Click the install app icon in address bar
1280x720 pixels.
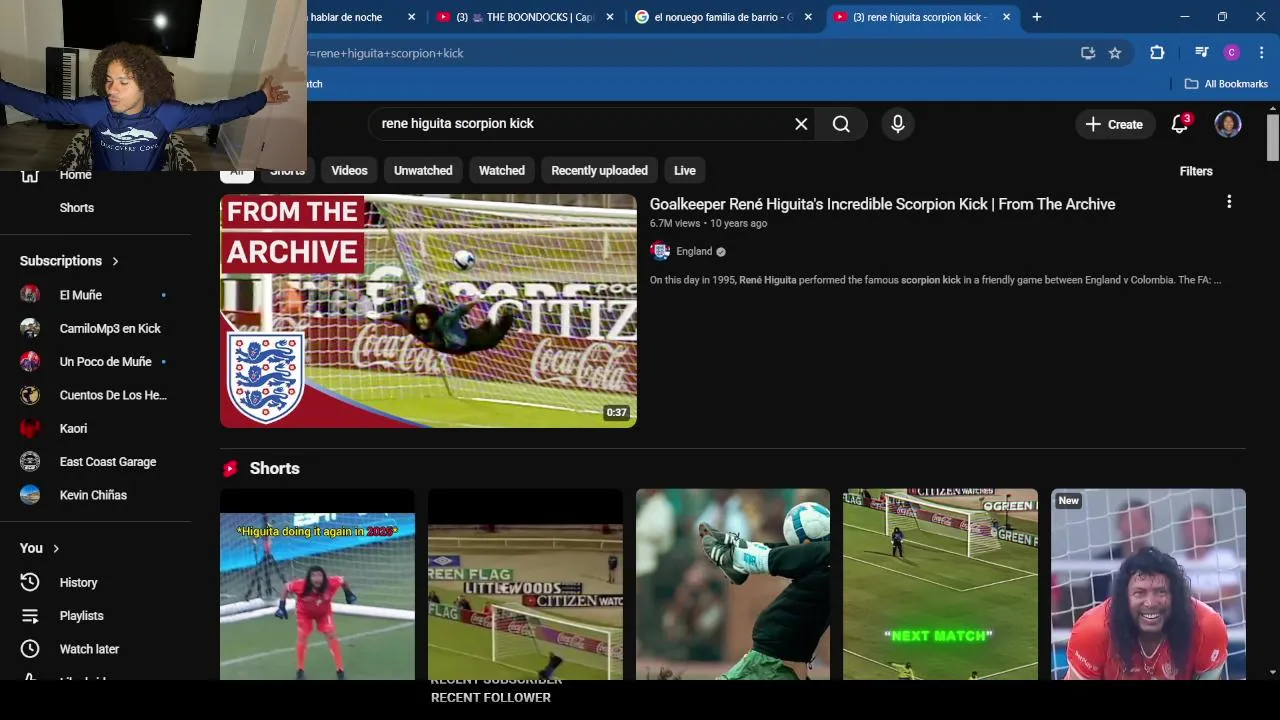tap(1088, 53)
